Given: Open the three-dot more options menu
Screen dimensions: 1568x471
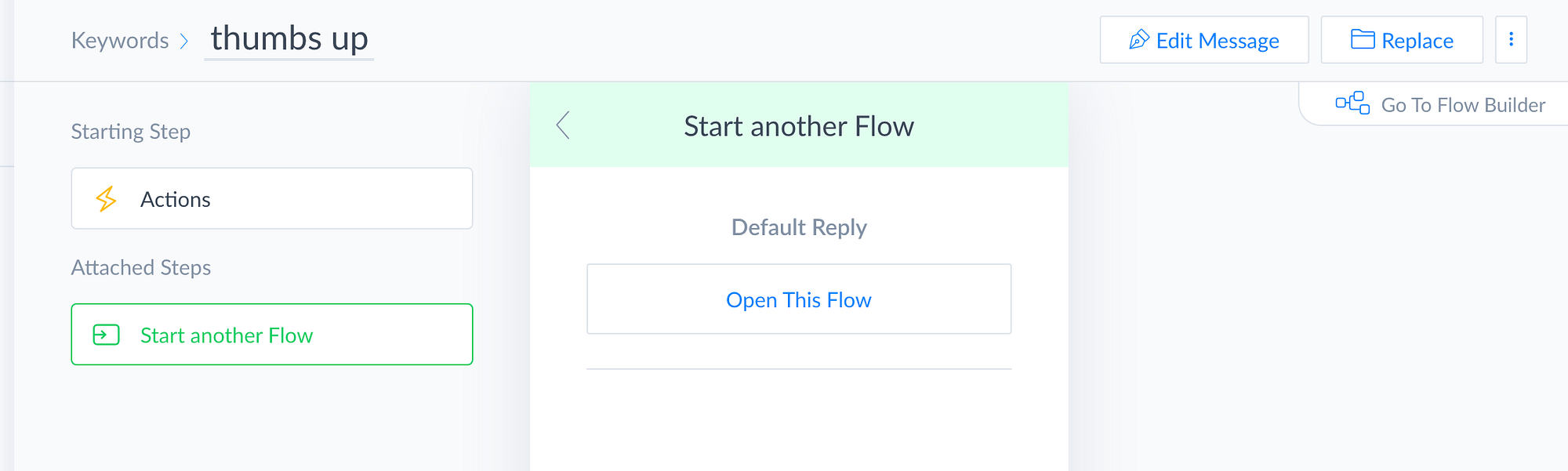Looking at the screenshot, I should (x=1511, y=40).
